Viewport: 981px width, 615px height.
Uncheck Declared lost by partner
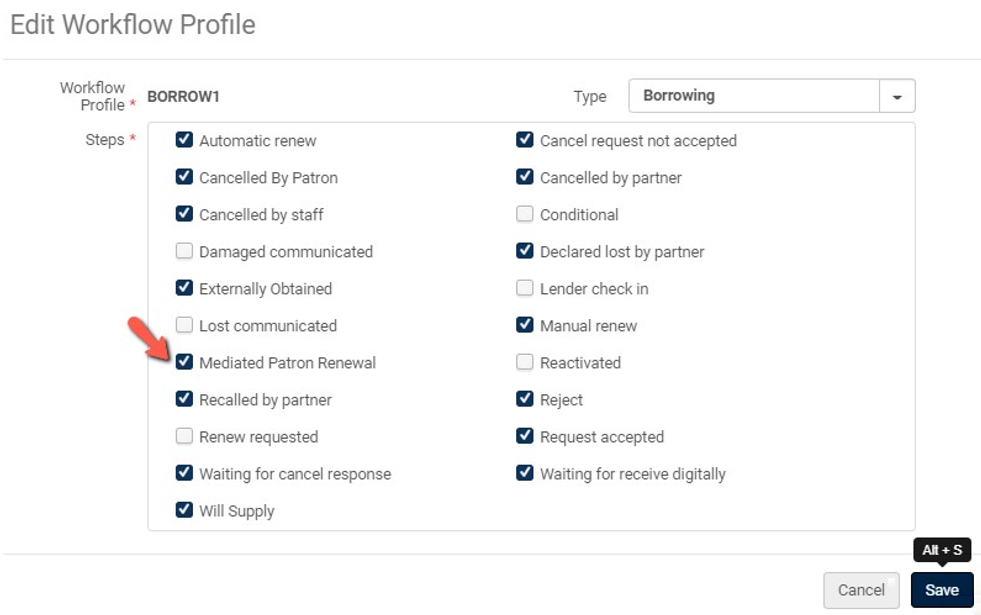[x=524, y=251]
